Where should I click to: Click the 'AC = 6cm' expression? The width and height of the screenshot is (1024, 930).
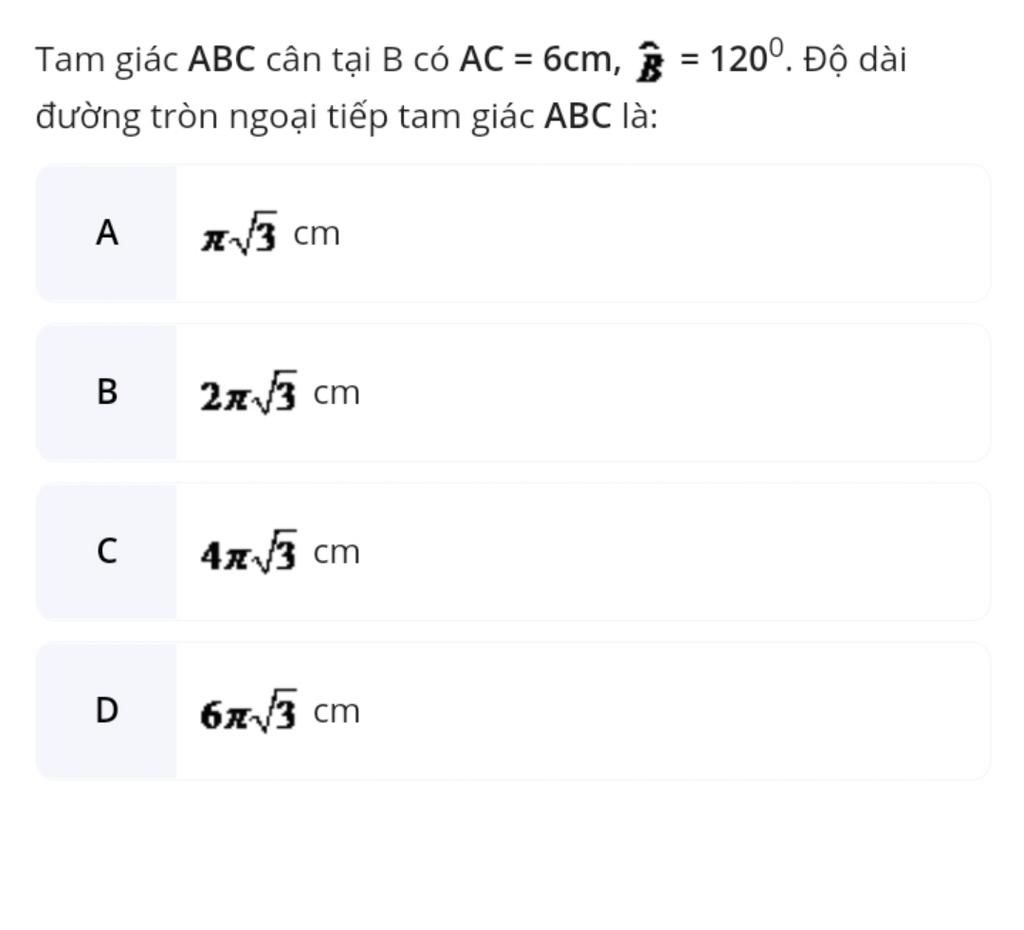pos(539,59)
